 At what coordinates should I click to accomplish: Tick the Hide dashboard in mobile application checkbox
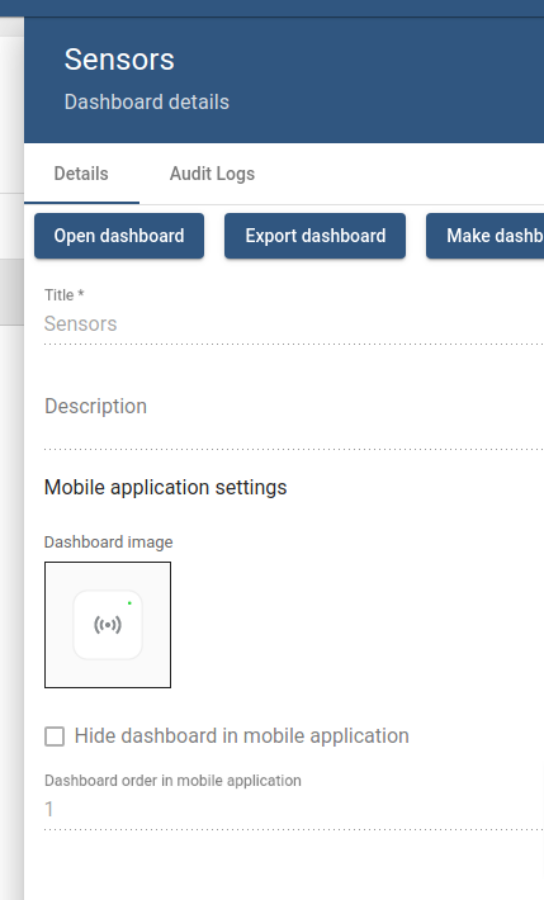point(55,736)
